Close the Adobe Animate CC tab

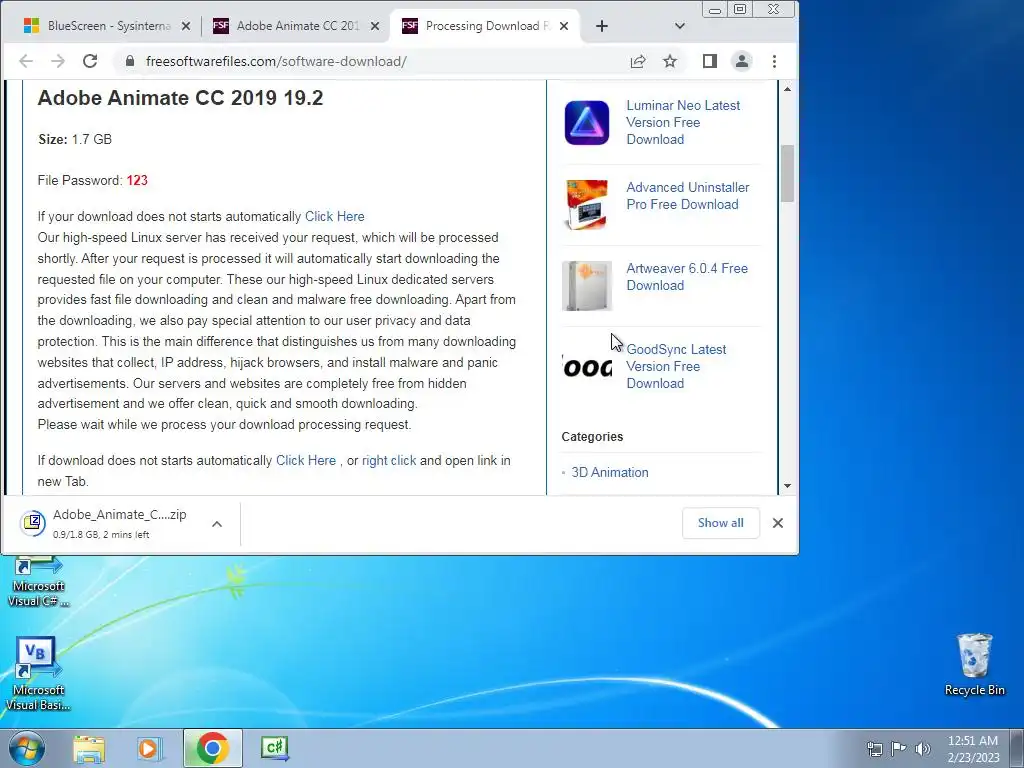click(x=375, y=26)
